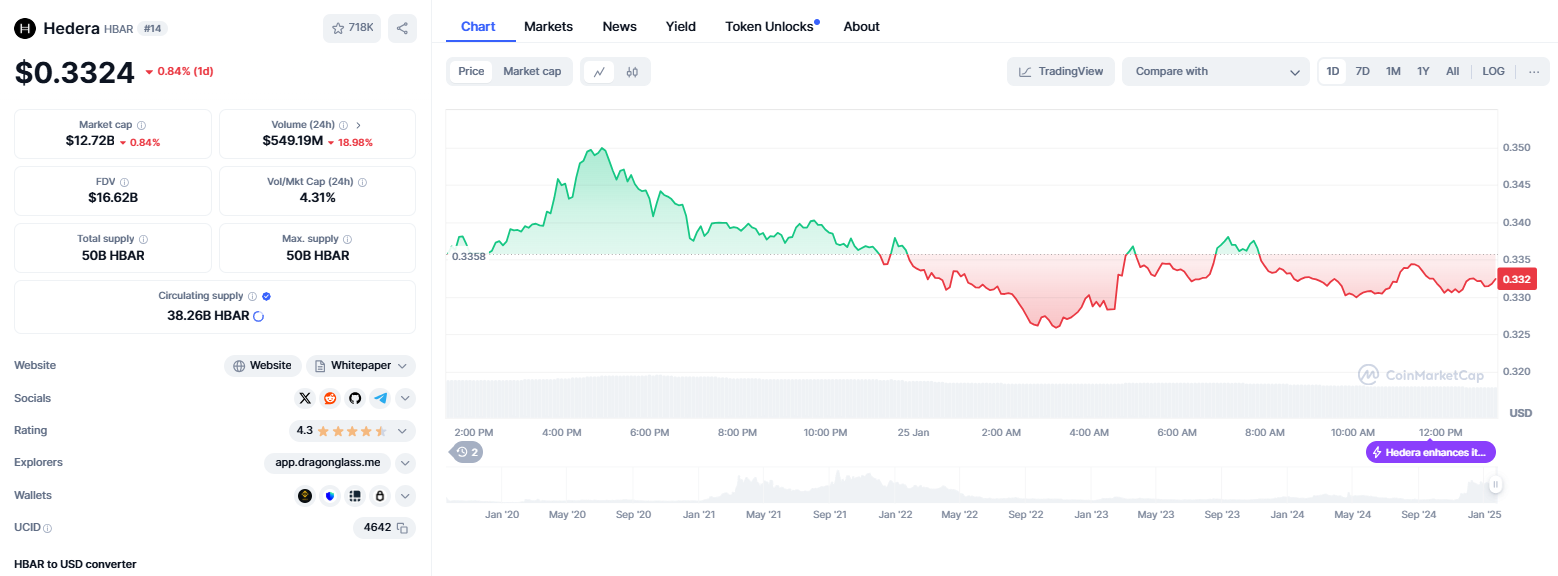
Task: Open the Compare with dropdown
Action: point(1215,71)
